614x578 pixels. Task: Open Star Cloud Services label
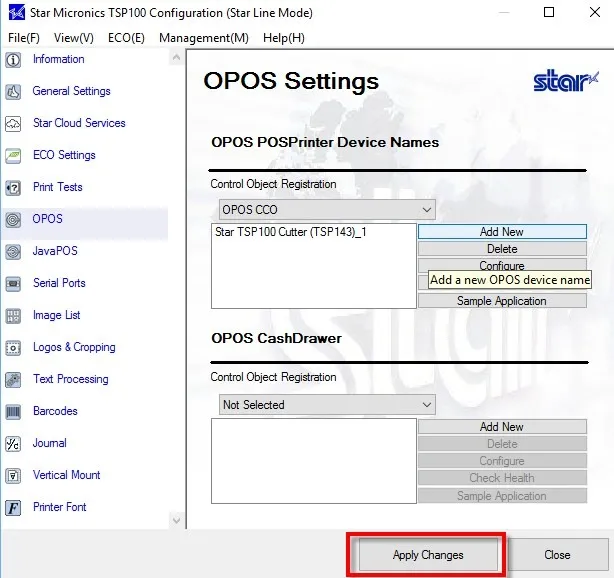pyautogui.click(x=79, y=123)
